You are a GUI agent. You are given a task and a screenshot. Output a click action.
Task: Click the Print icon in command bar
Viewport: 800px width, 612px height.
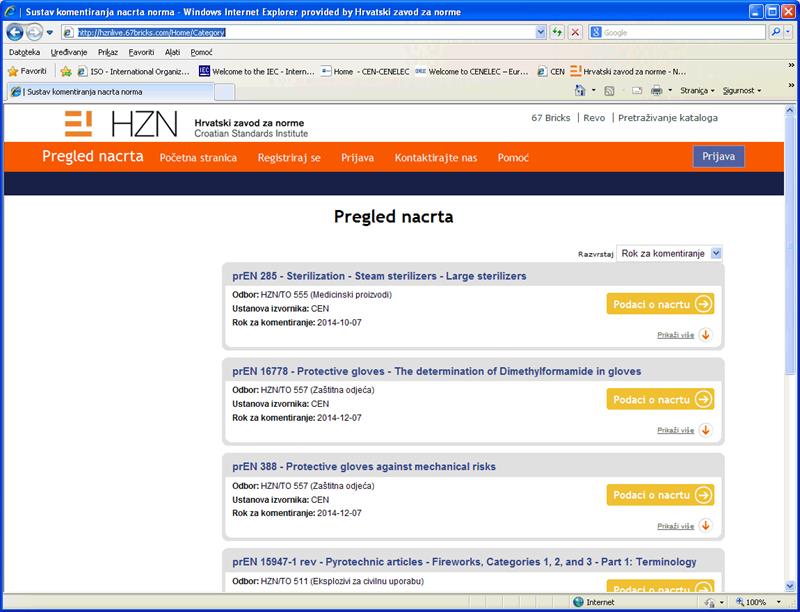click(x=657, y=91)
